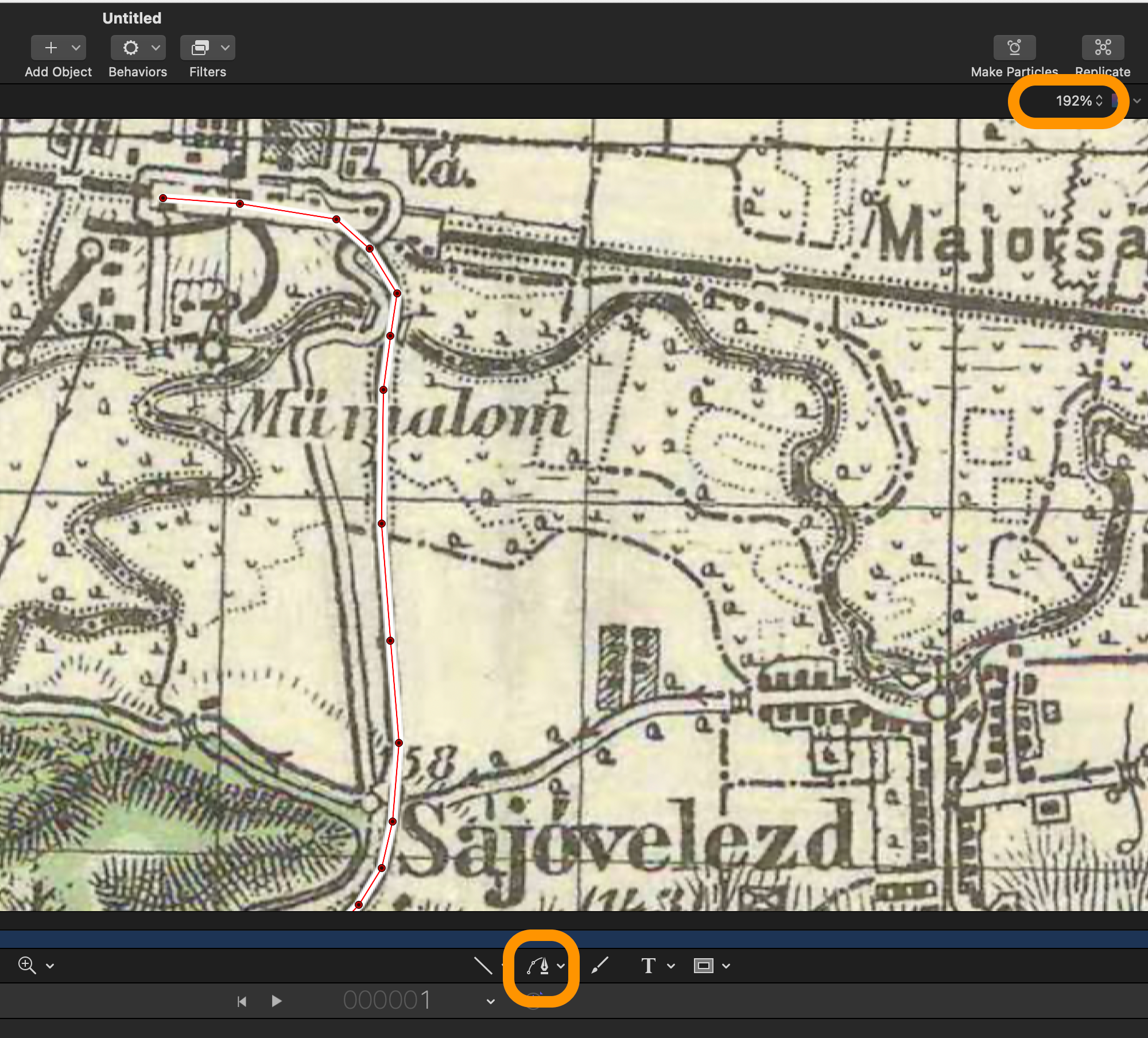The image size is (1148, 1038).
Task: Open the Add Object dropdown arrow
Action: tap(76, 48)
